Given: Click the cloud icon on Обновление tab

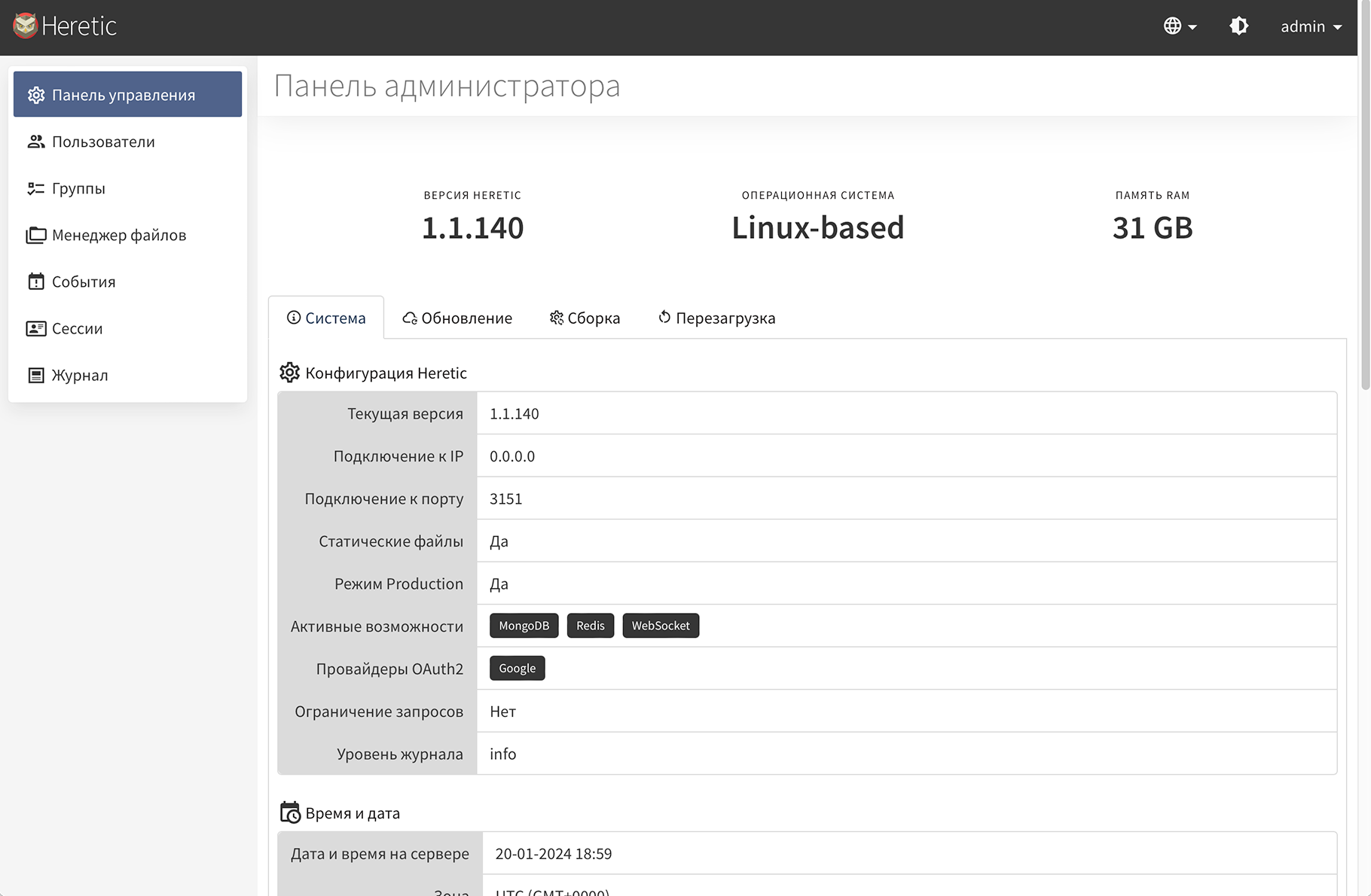Looking at the screenshot, I should [x=410, y=318].
